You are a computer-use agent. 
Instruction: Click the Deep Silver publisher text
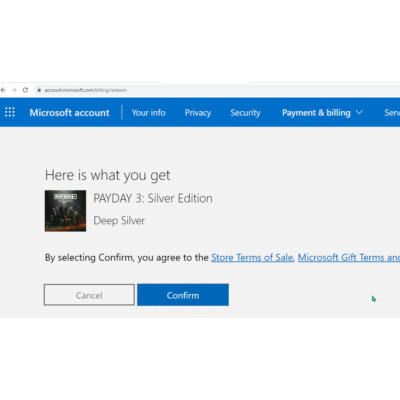(119, 220)
